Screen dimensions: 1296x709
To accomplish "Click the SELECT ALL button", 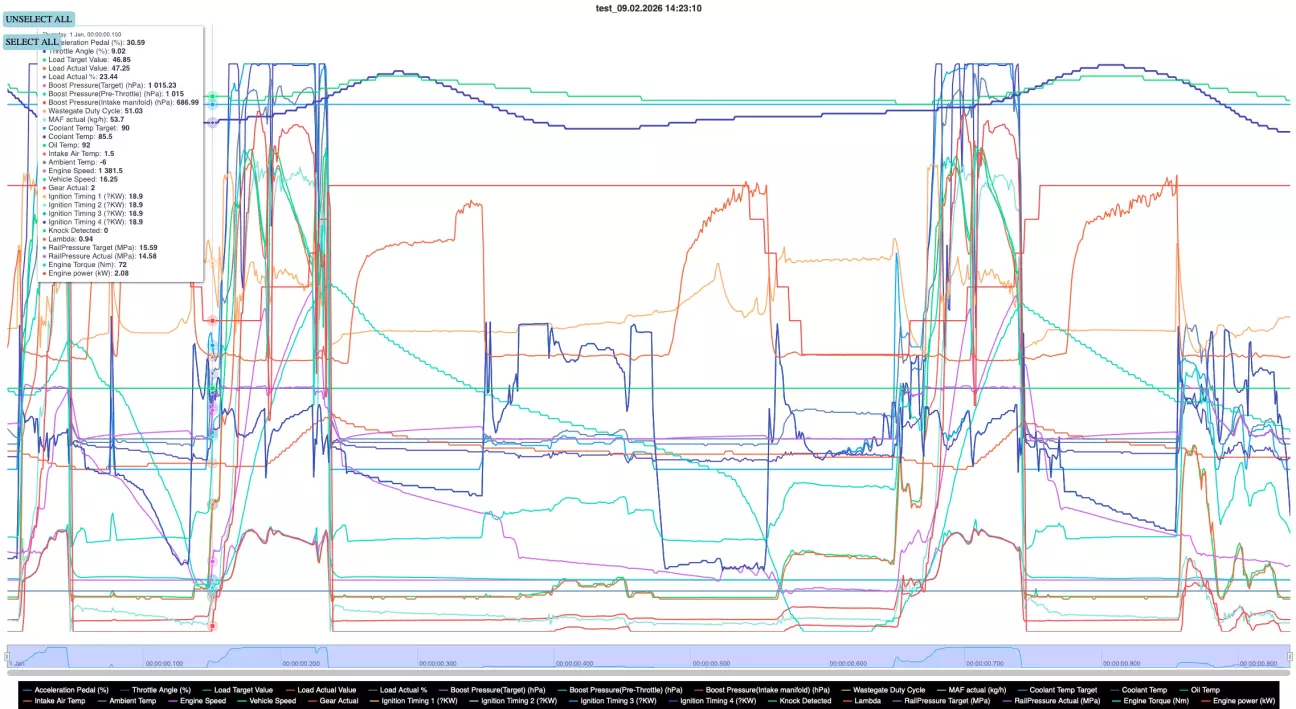I will coord(32,42).
